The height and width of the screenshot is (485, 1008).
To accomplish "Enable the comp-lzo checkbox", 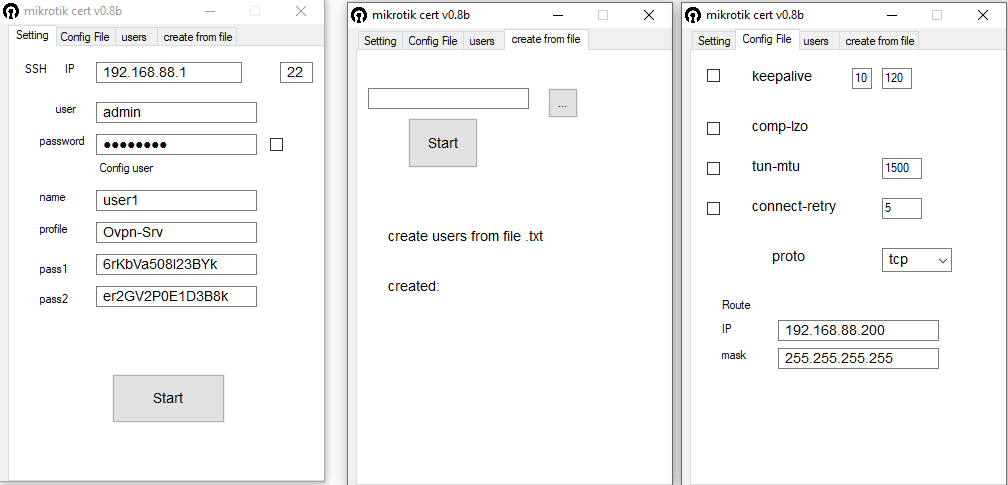I will click(714, 128).
